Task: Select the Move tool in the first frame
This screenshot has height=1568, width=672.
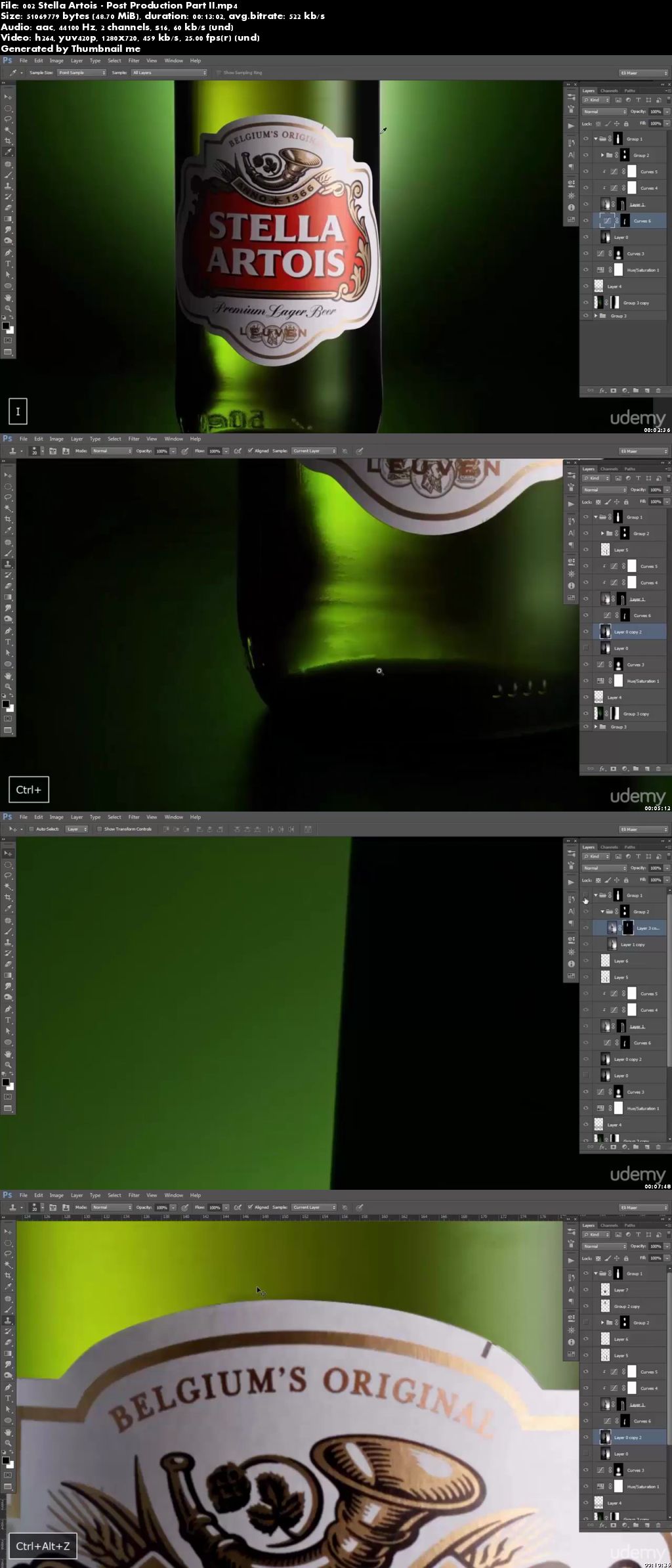Action: (9, 97)
